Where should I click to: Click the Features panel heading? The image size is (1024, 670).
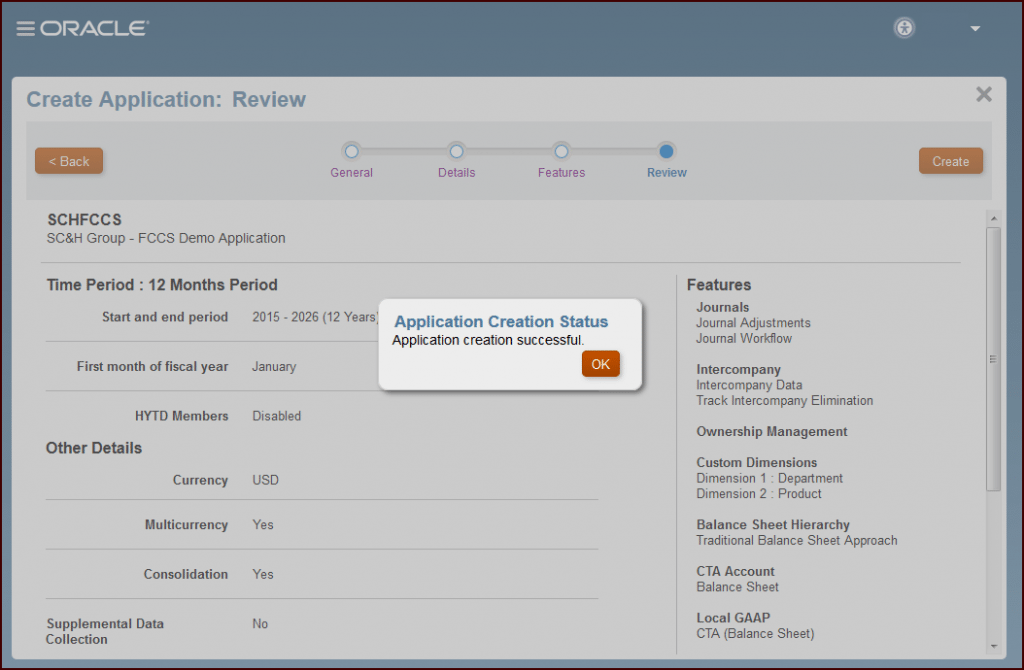[x=719, y=285]
